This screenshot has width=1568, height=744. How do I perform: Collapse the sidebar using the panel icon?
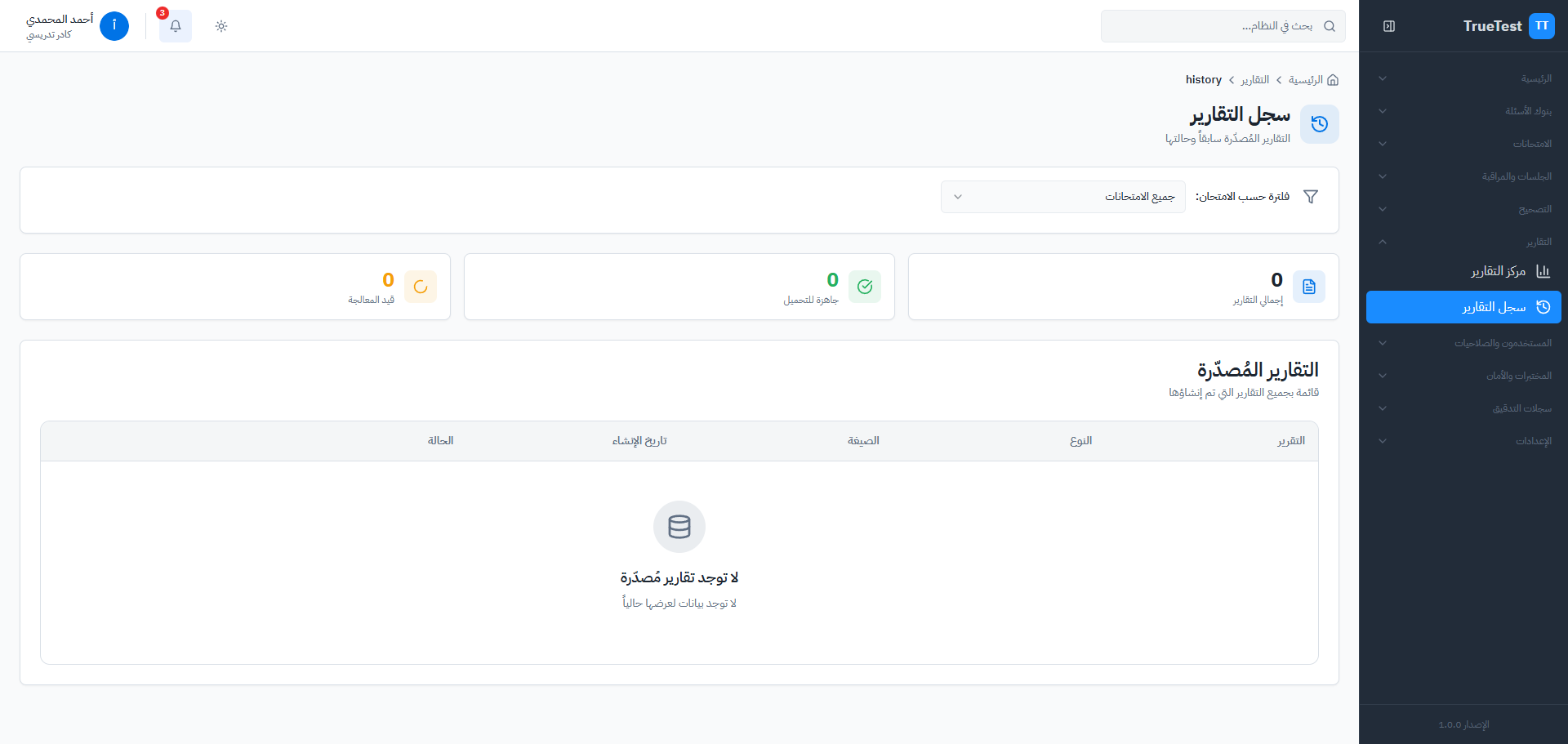(1389, 26)
